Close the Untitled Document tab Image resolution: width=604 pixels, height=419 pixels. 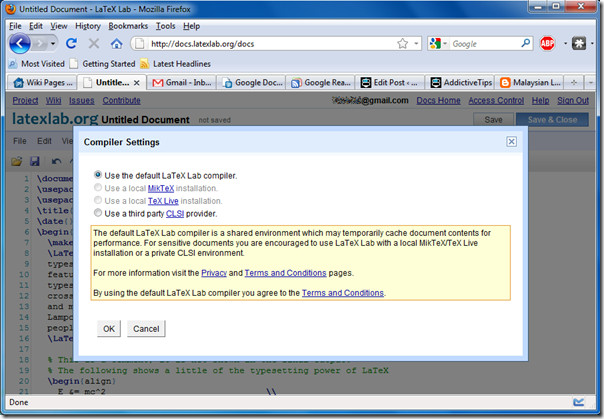pyautogui.click(x=136, y=83)
